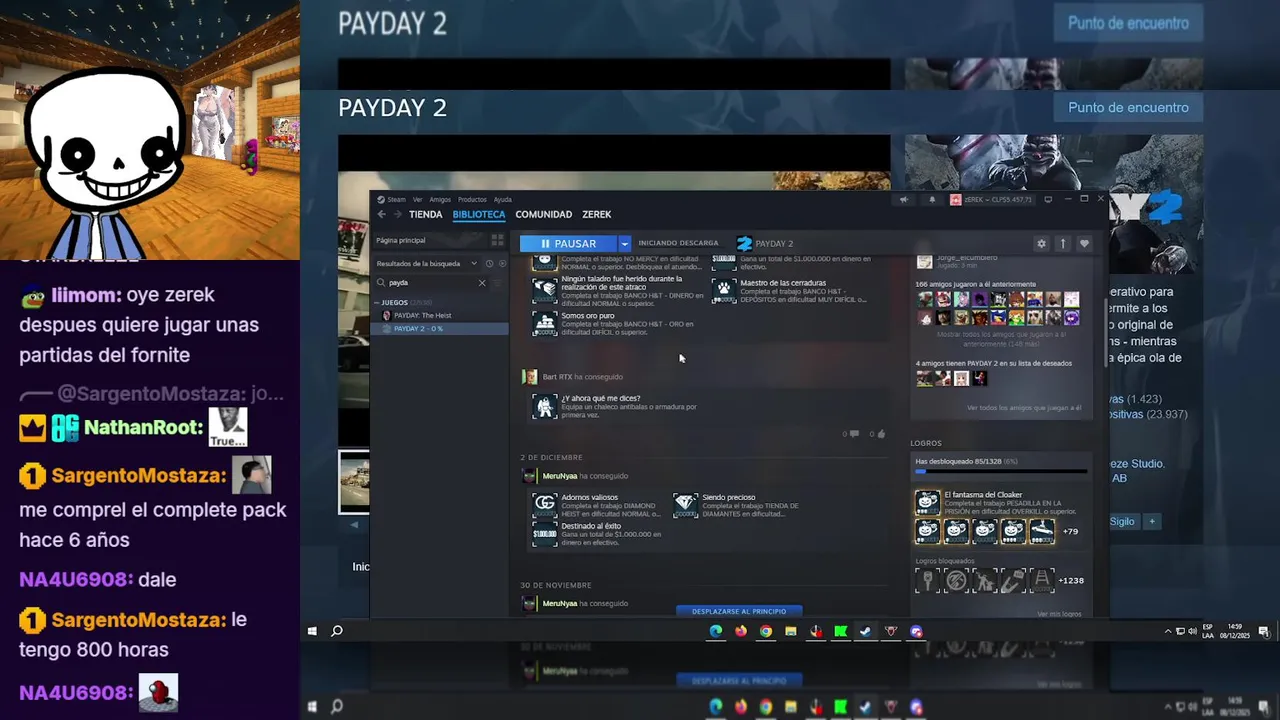1280x720 pixels.
Task: Click the plus button beside Sigilo tag
Action: (1152, 521)
